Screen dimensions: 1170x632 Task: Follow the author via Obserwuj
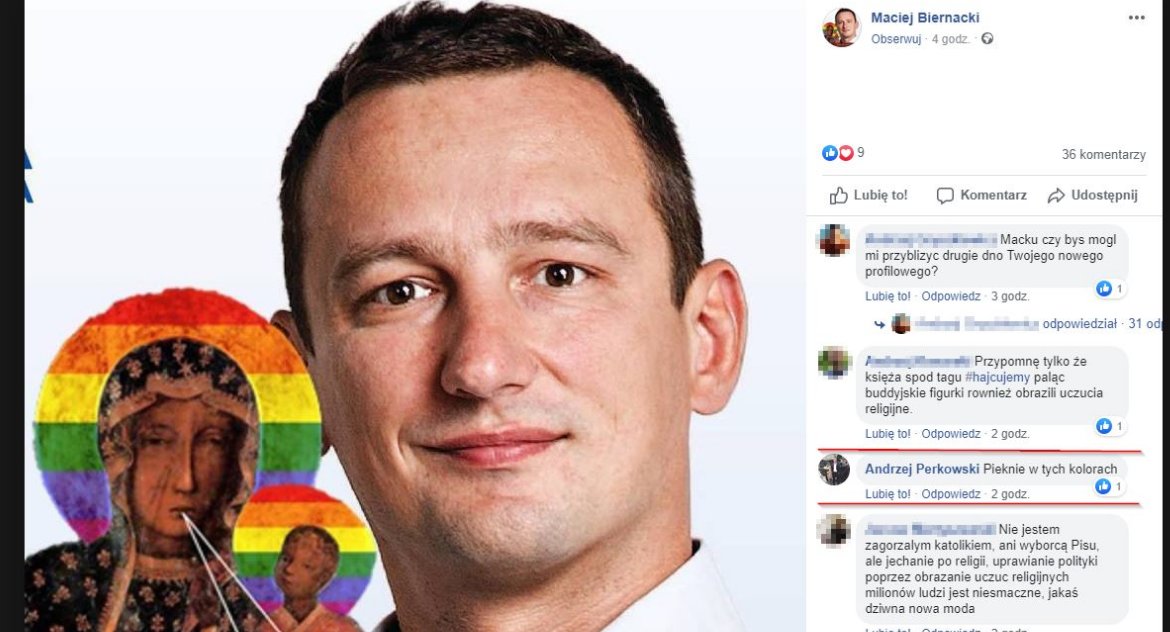point(895,39)
